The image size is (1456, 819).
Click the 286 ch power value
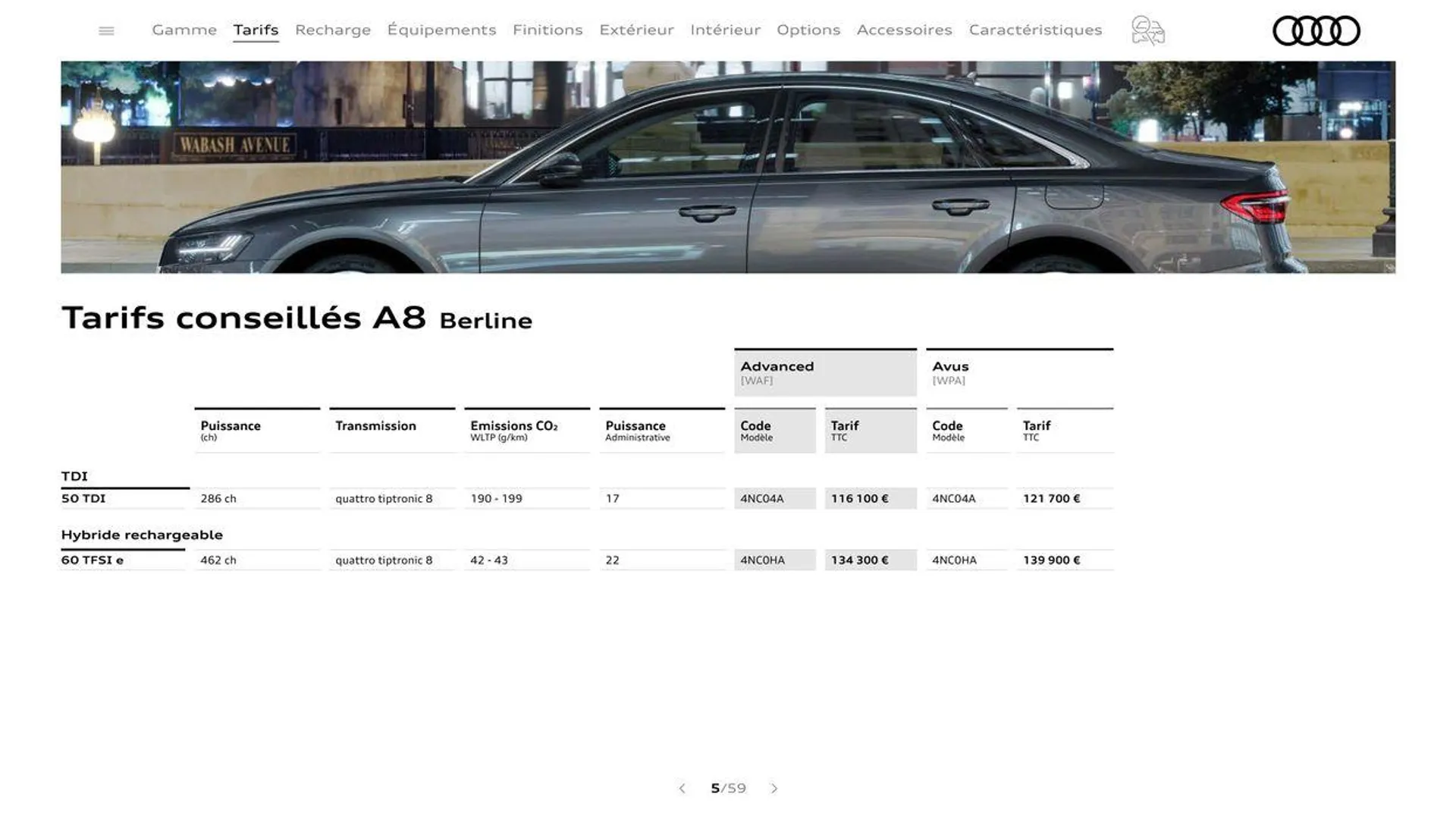click(x=218, y=498)
